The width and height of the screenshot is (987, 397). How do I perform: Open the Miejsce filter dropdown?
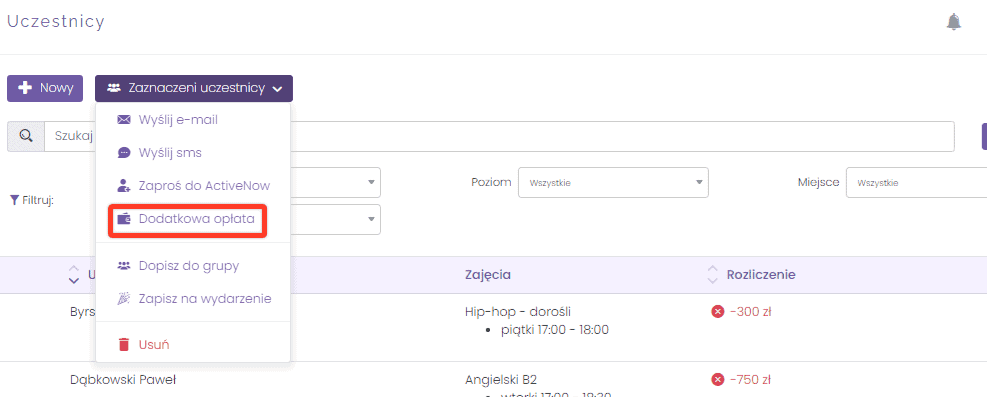click(916, 182)
